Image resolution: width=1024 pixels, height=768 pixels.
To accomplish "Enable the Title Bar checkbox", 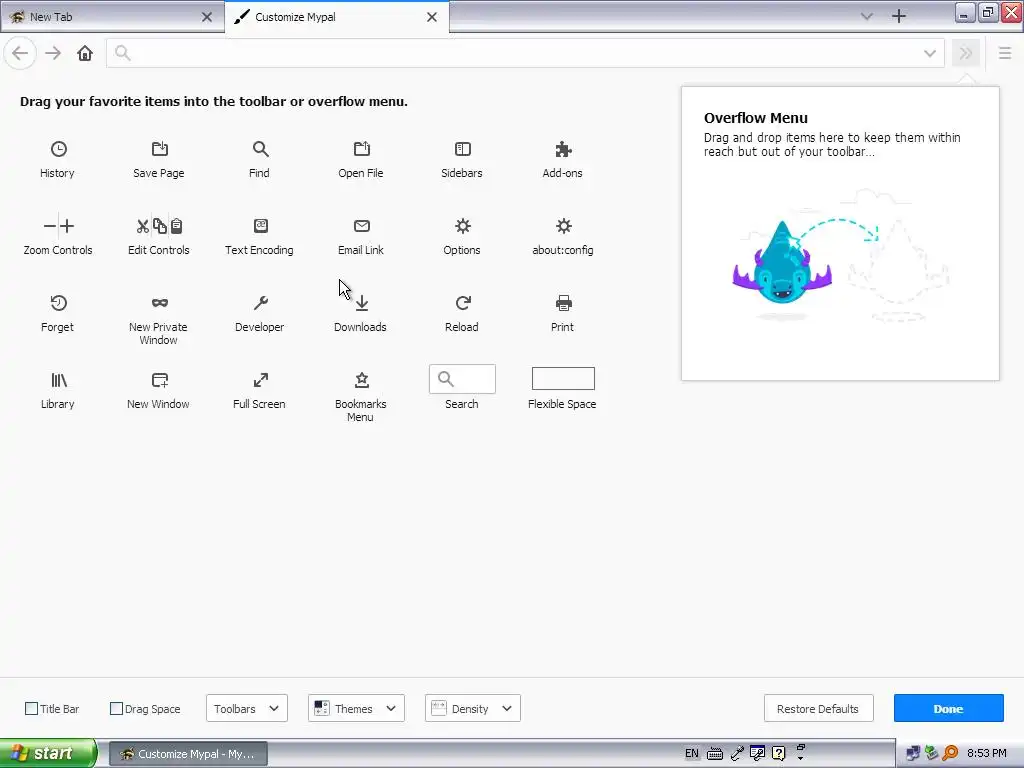I will pyautogui.click(x=31, y=709).
